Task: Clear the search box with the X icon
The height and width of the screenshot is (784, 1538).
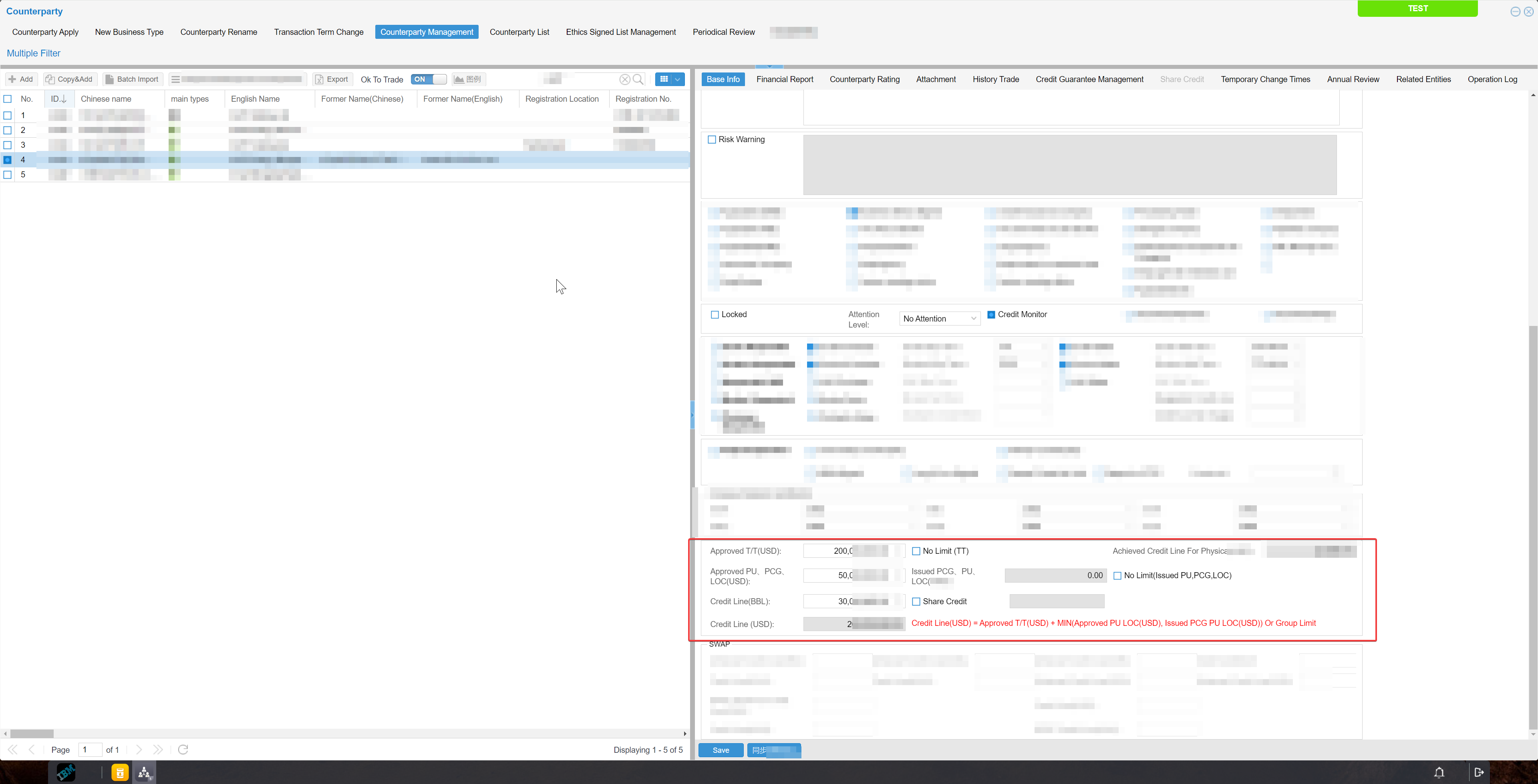Action: tap(624, 79)
